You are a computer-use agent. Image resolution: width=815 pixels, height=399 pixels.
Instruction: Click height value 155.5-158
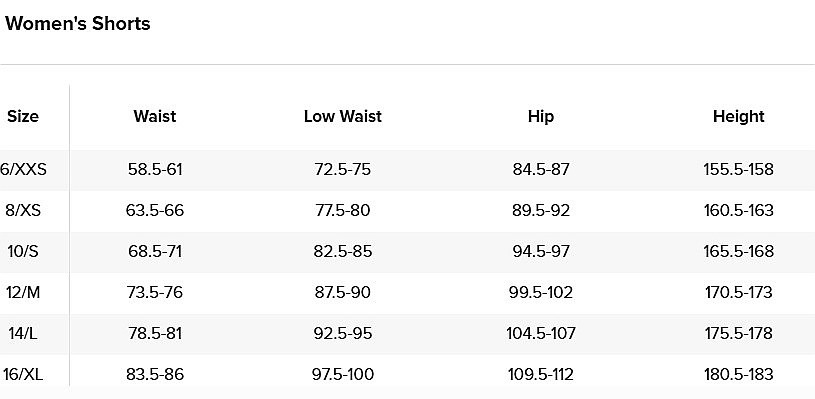[739, 169]
